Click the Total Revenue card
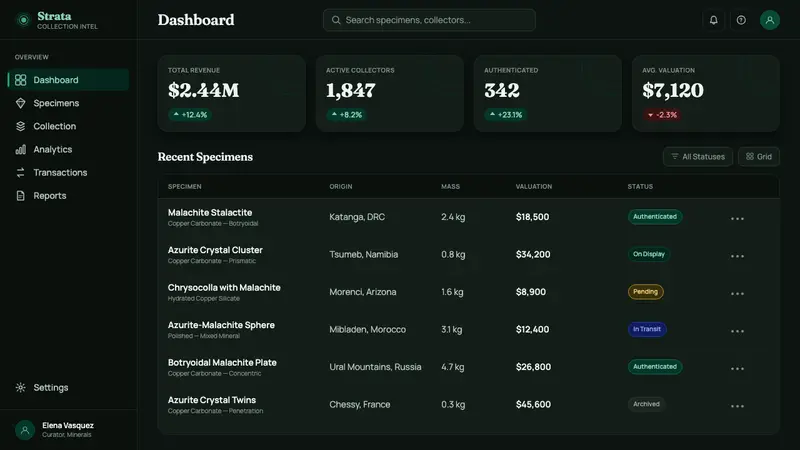800x450 pixels. click(232, 93)
